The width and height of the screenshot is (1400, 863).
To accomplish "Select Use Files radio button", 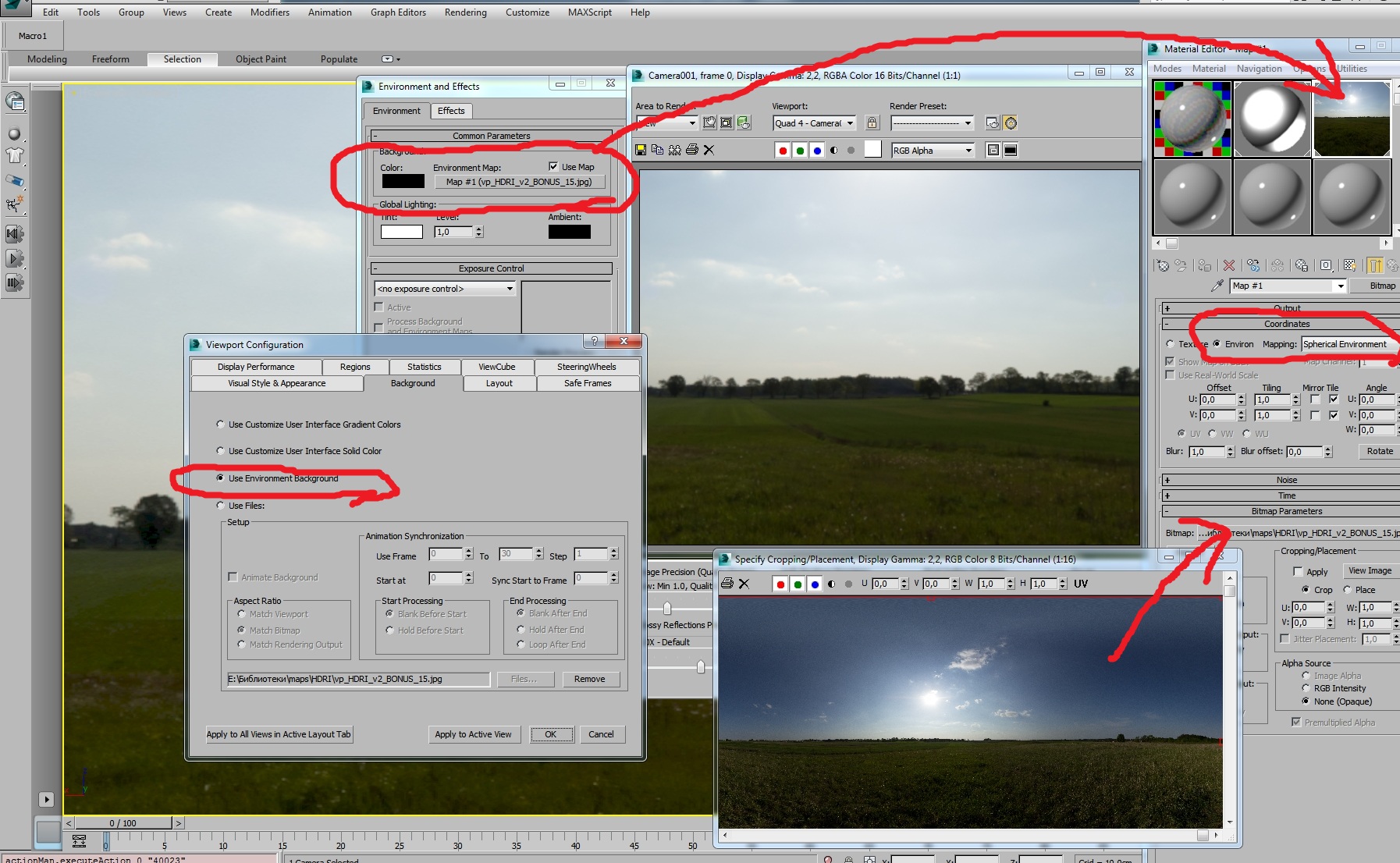I will tap(221, 506).
